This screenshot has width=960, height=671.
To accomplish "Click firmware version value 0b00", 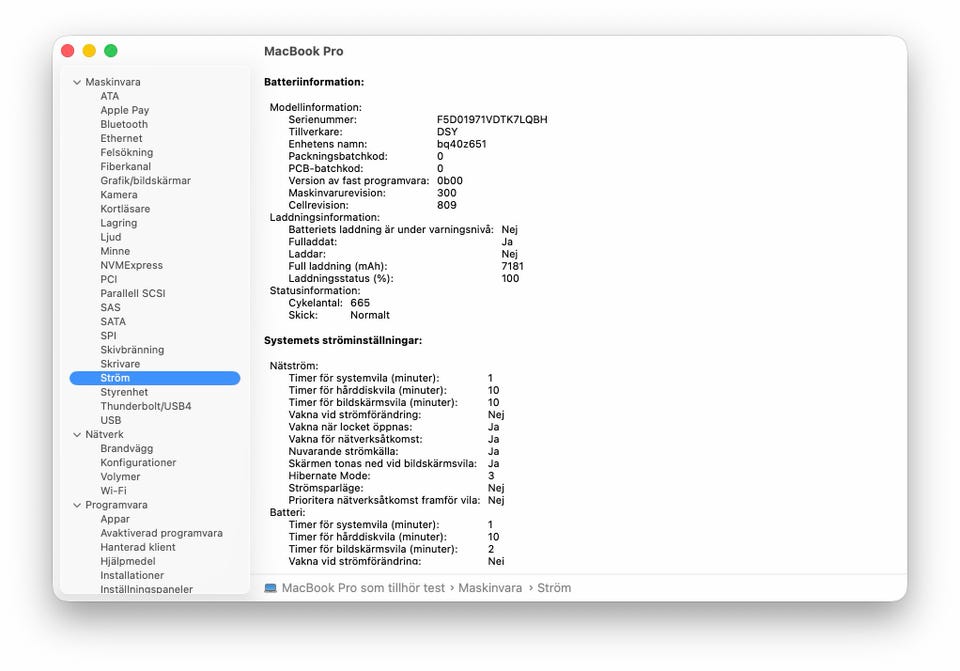I will 450,181.
